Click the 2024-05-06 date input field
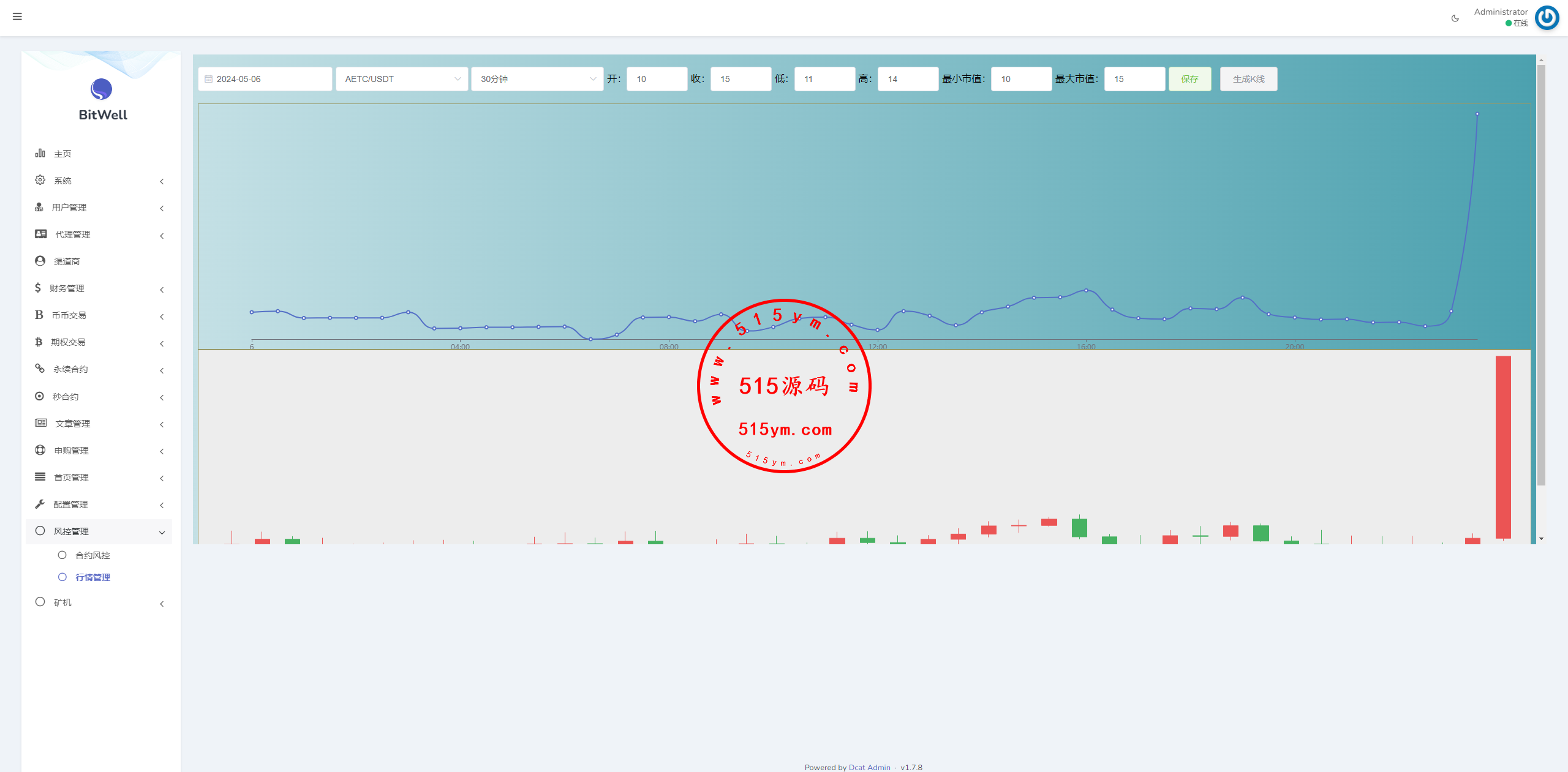The image size is (1568, 772). coord(265,79)
